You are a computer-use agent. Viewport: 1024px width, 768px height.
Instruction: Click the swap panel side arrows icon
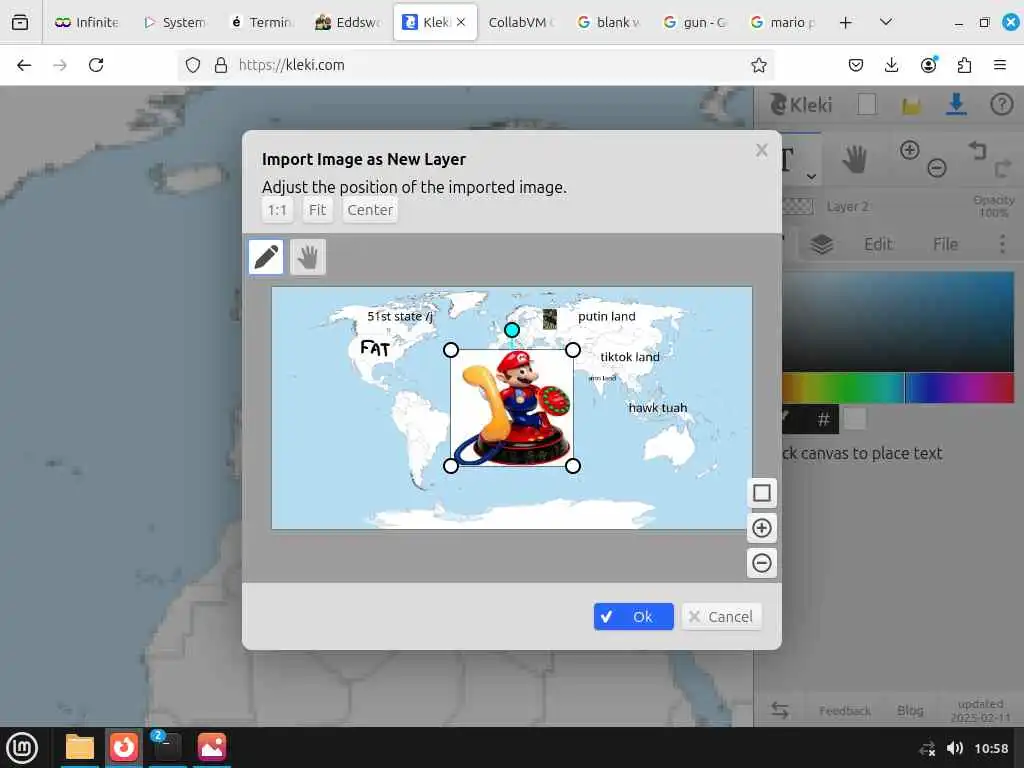[x=780, y=710]
